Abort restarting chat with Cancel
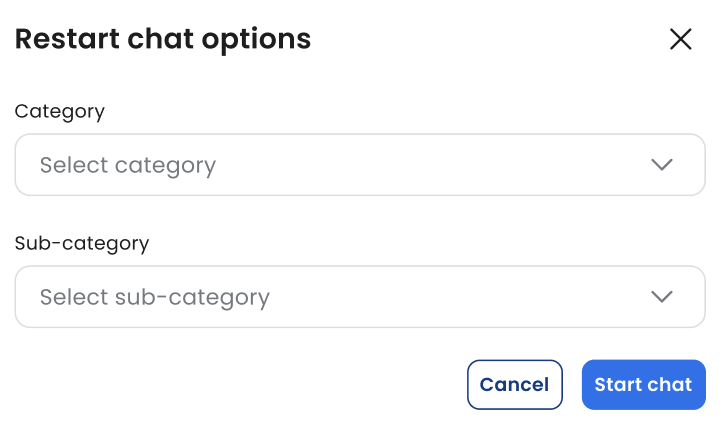 tap(514, 385)
